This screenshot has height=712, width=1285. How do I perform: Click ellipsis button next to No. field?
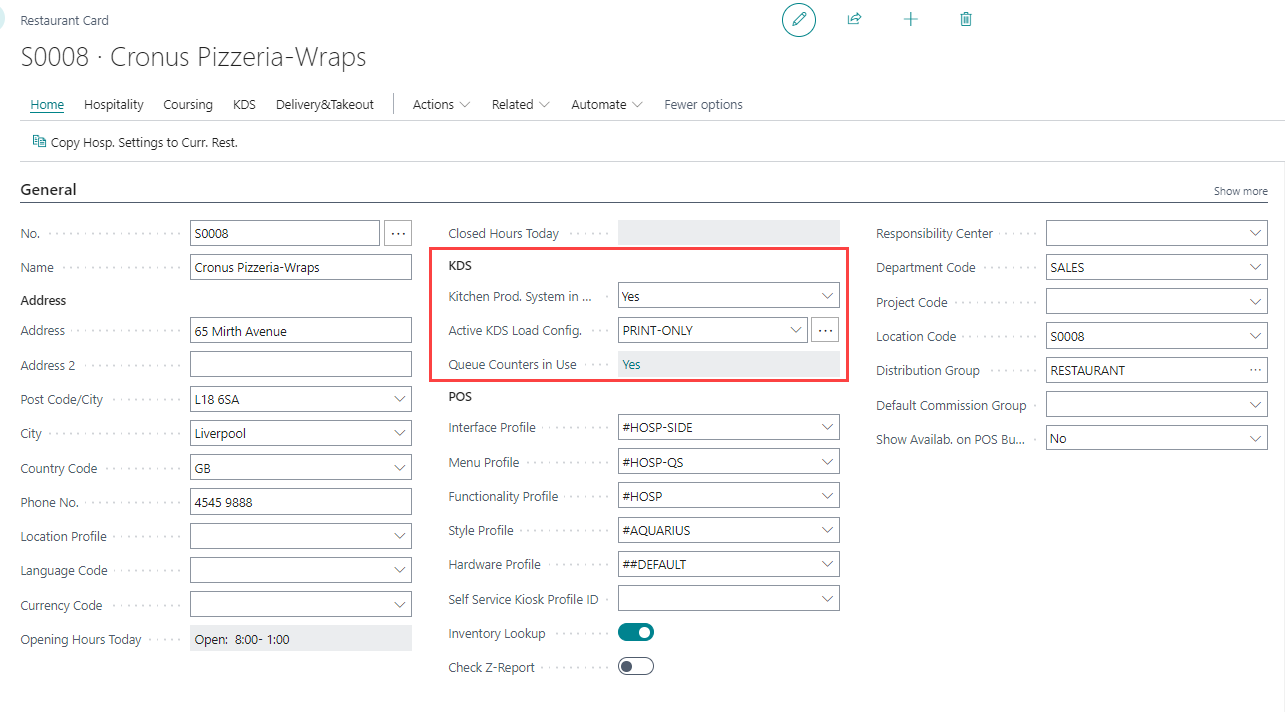(398, 234)
